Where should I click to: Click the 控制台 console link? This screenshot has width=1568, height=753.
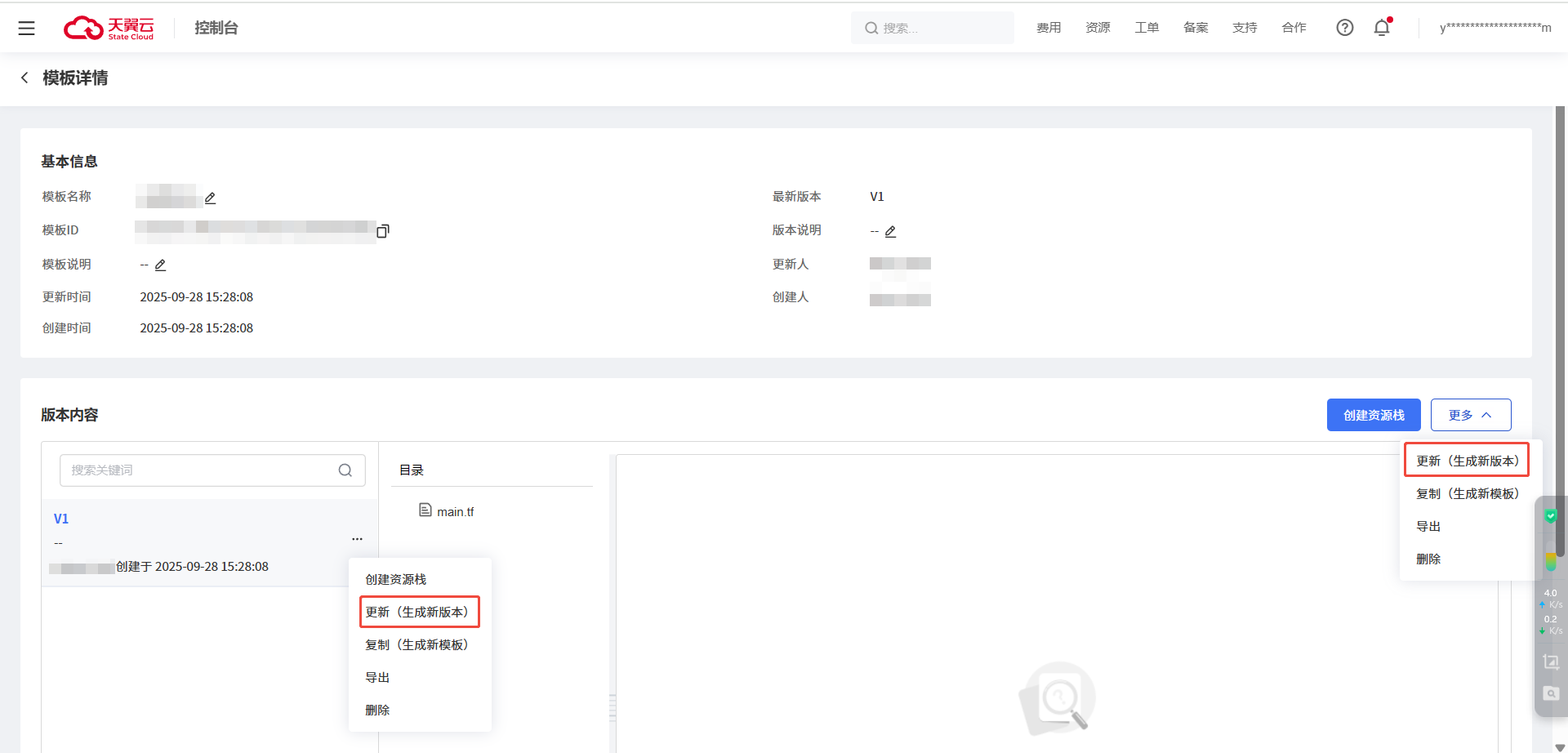pyautogui.click(x=216, y=28)
